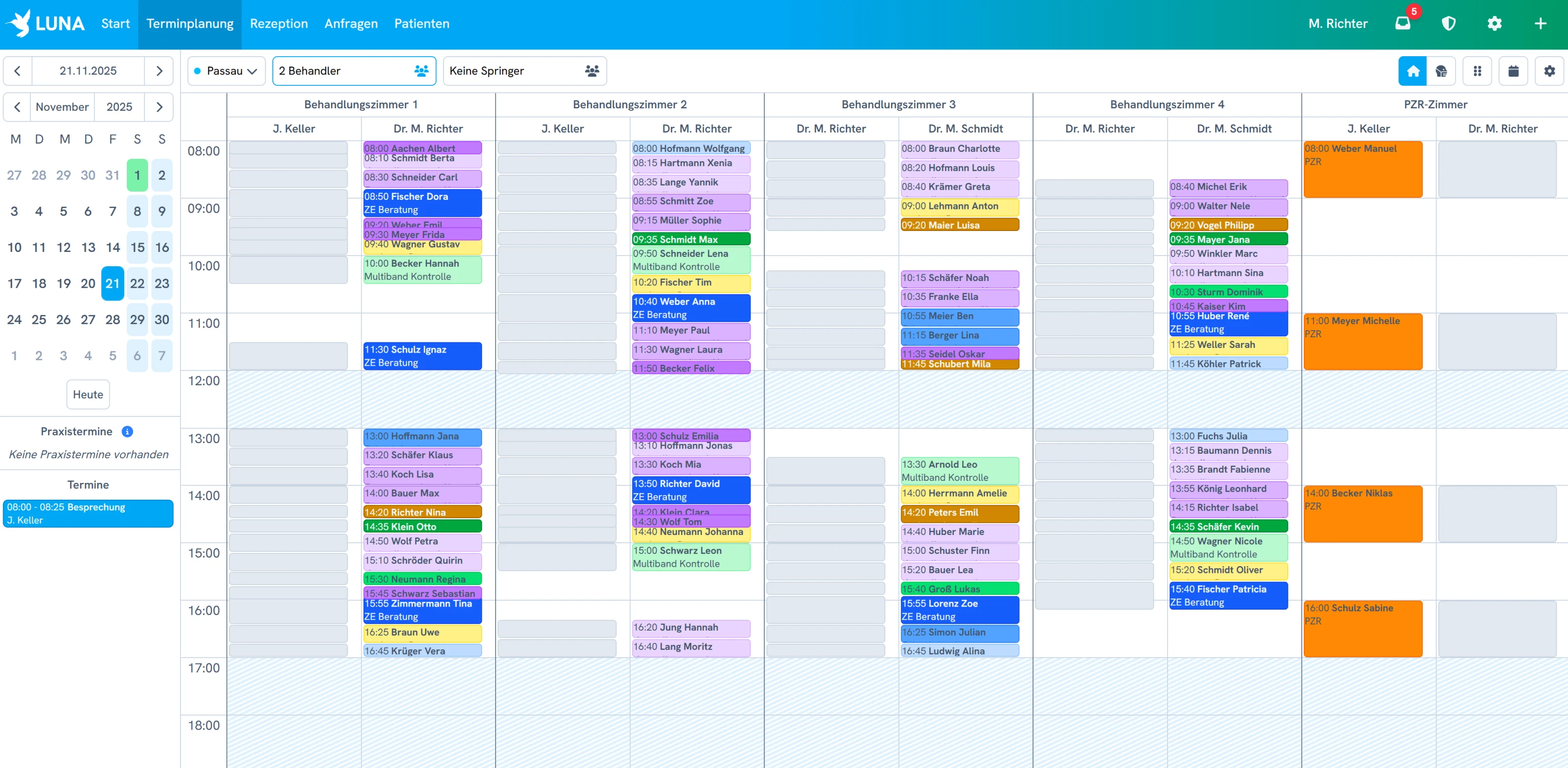Select November 22 in mini calendar
This screenshot has width=1568, height=768.
137,284
